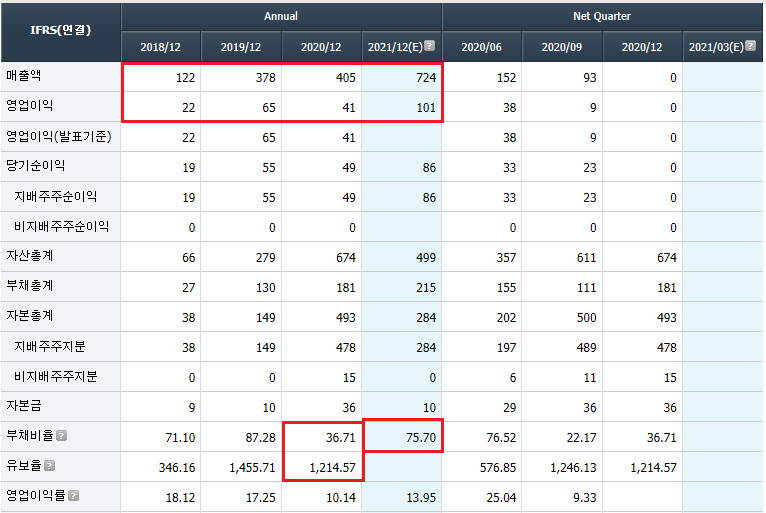Select the 71.10 debt ratio cell

(161, 437)
